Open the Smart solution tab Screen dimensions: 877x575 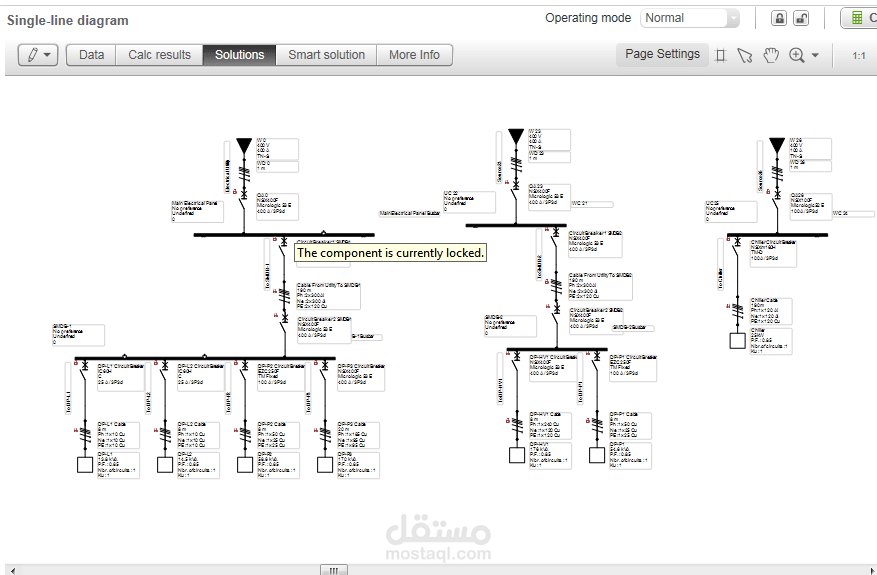(327, 55)
